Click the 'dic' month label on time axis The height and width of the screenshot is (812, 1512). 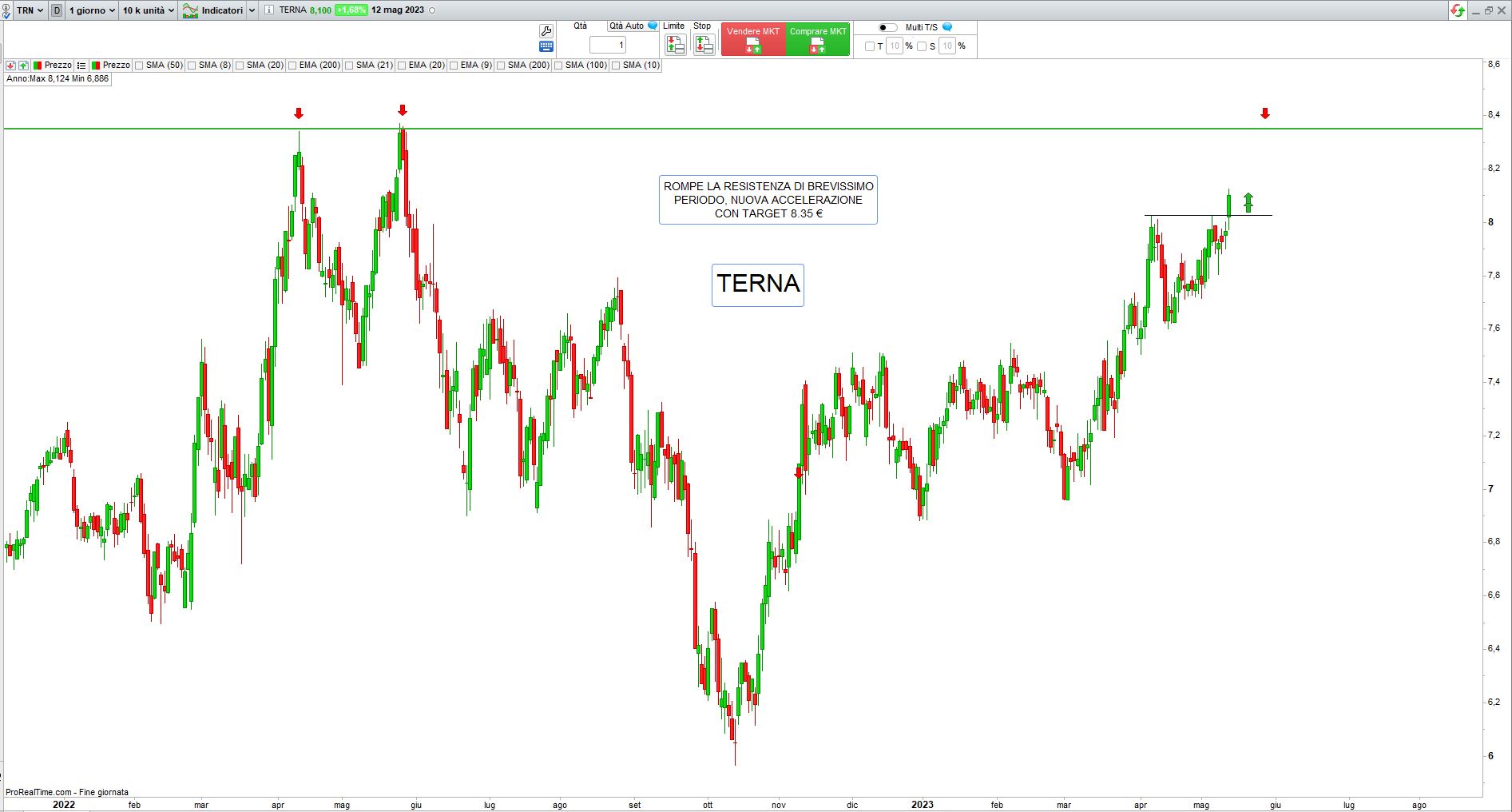point(852,805)
